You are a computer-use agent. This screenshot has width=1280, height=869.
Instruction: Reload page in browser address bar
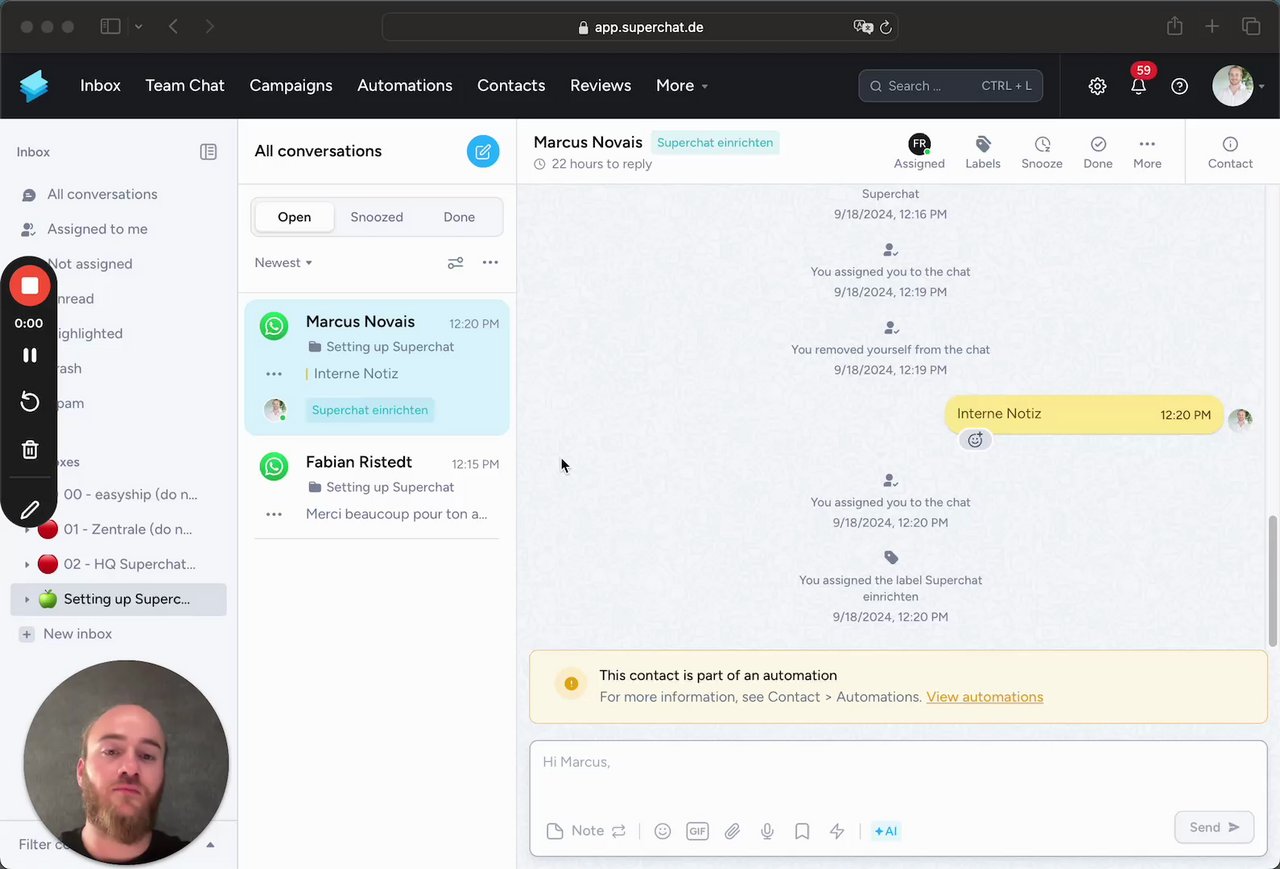click(x=885, y=27)
